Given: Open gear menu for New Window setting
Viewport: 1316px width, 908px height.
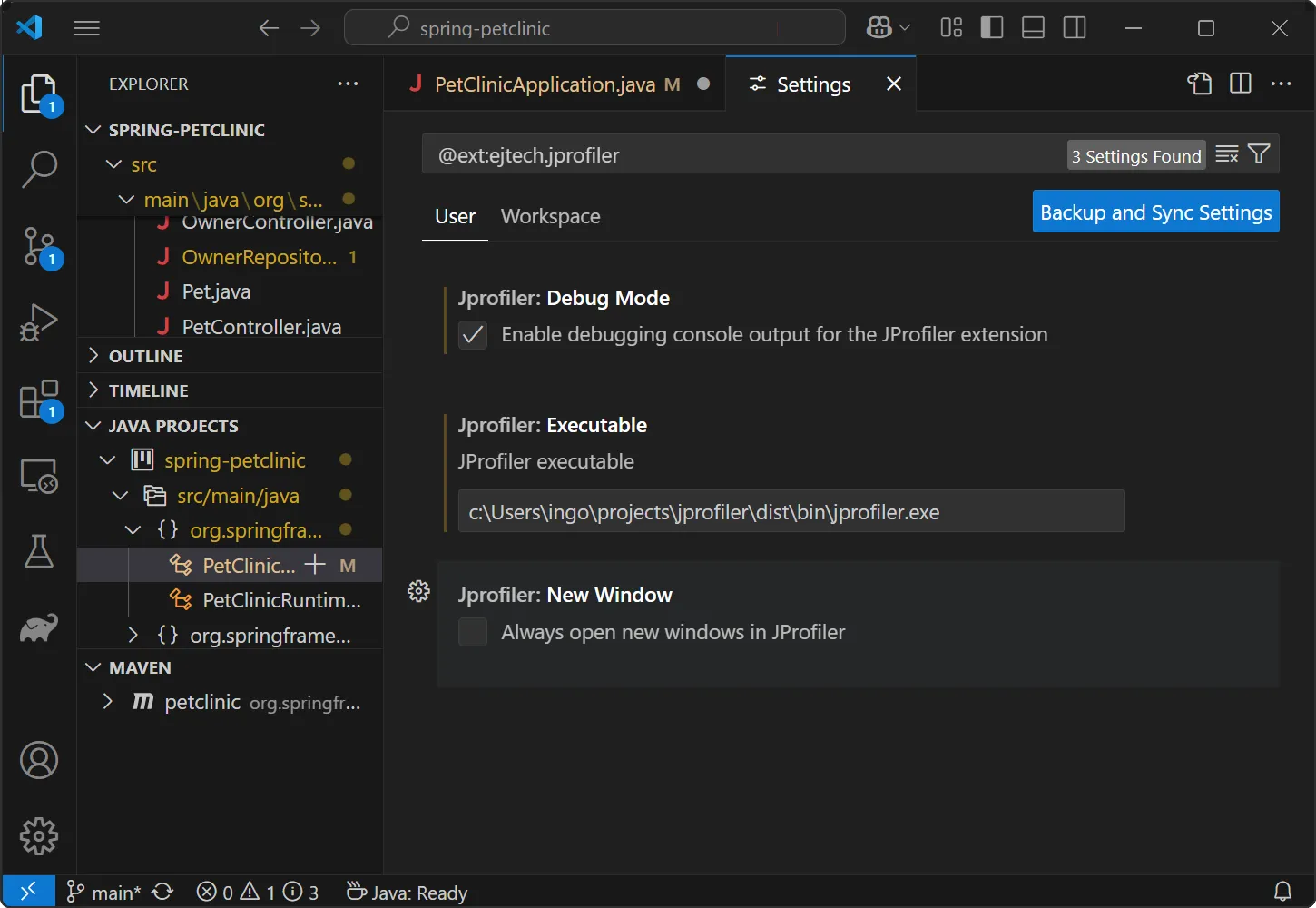Looking at the screenshot, I should (418, 591).
